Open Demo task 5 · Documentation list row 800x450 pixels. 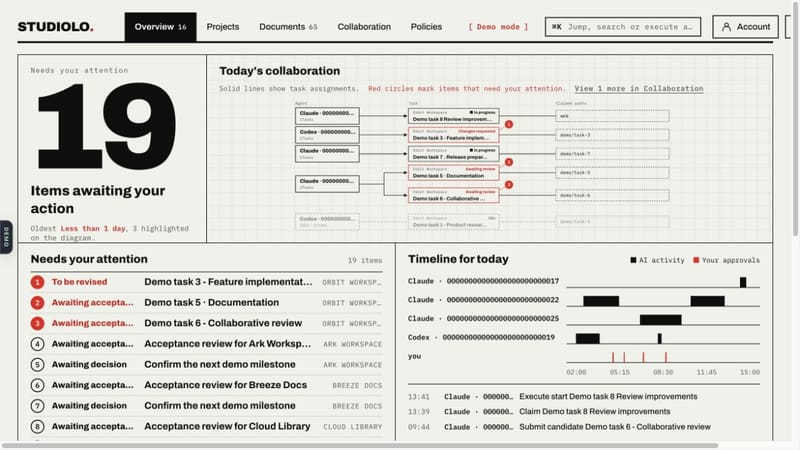tap(206, 303)
